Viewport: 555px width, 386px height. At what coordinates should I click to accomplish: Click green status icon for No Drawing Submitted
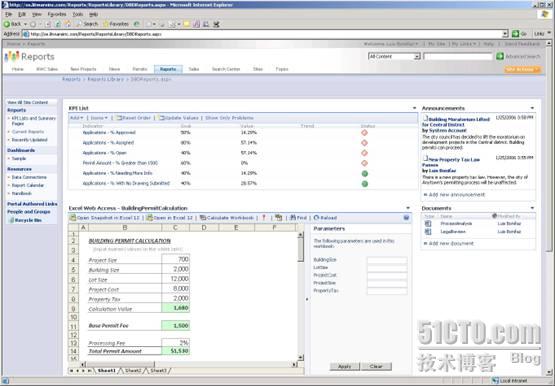365,184
